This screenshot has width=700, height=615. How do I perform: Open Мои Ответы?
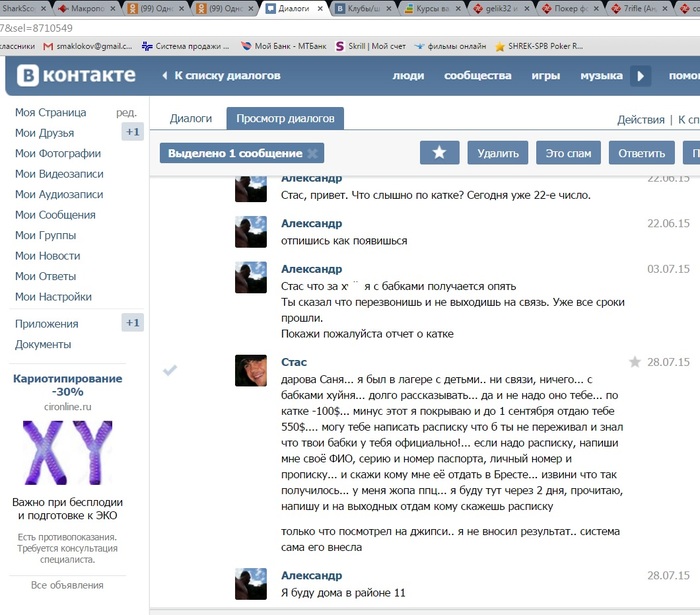(x=46, y=277)
